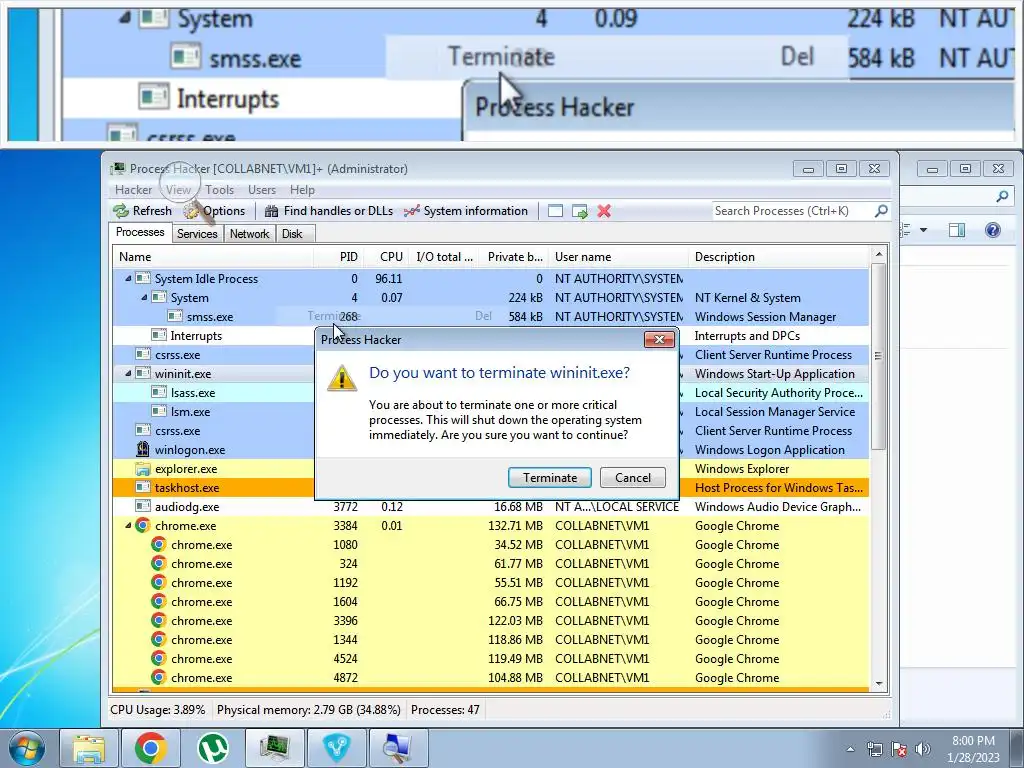Click the network tray icon
The image size is (1024, 768).
875,749
